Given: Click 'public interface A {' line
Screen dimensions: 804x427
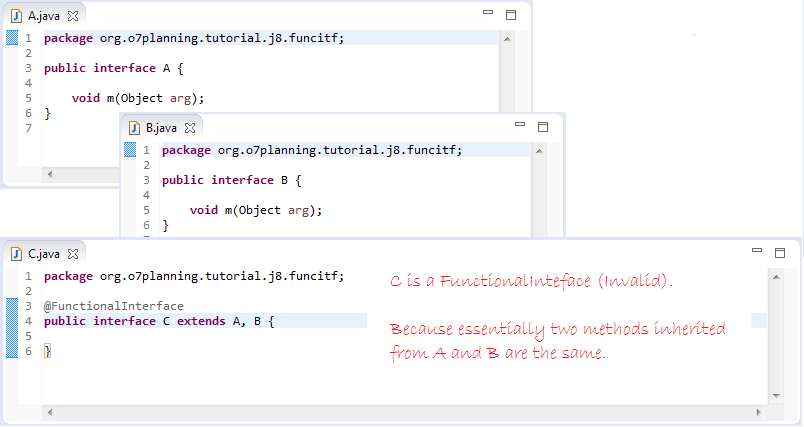Looking at the screenshot, I should (x=114, y=68).
